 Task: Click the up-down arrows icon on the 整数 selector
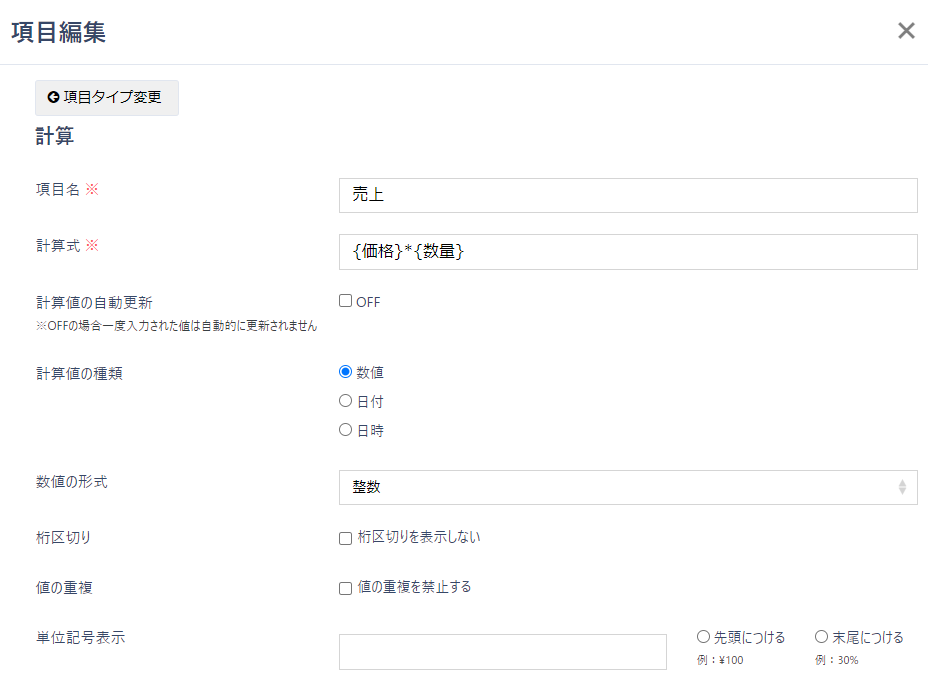(905, 487)
